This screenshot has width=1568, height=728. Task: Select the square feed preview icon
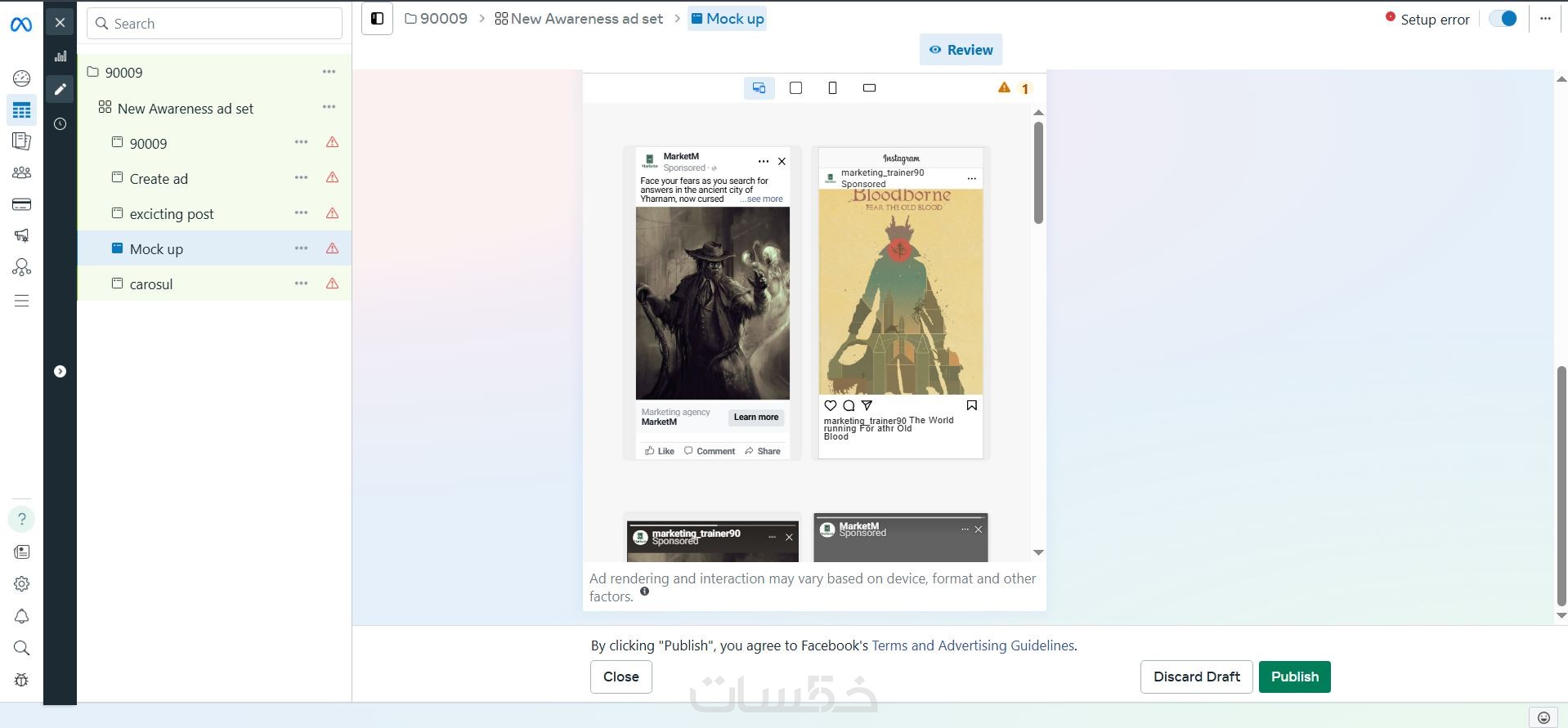(x=795, y=88)
